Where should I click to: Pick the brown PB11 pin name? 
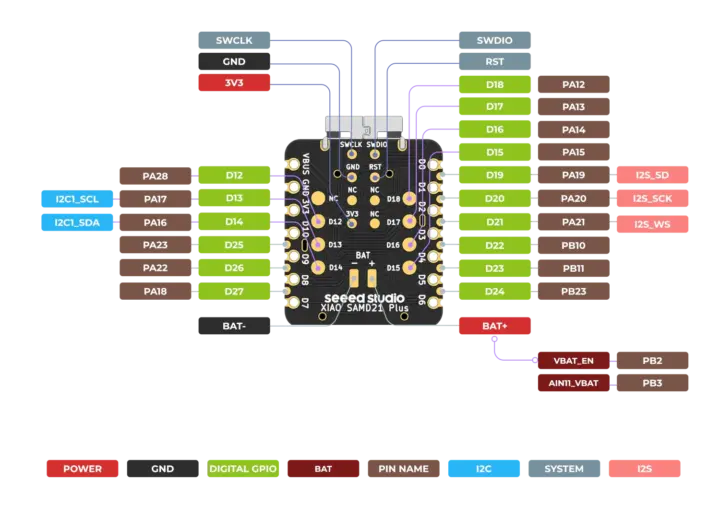[x=574, y=268]
